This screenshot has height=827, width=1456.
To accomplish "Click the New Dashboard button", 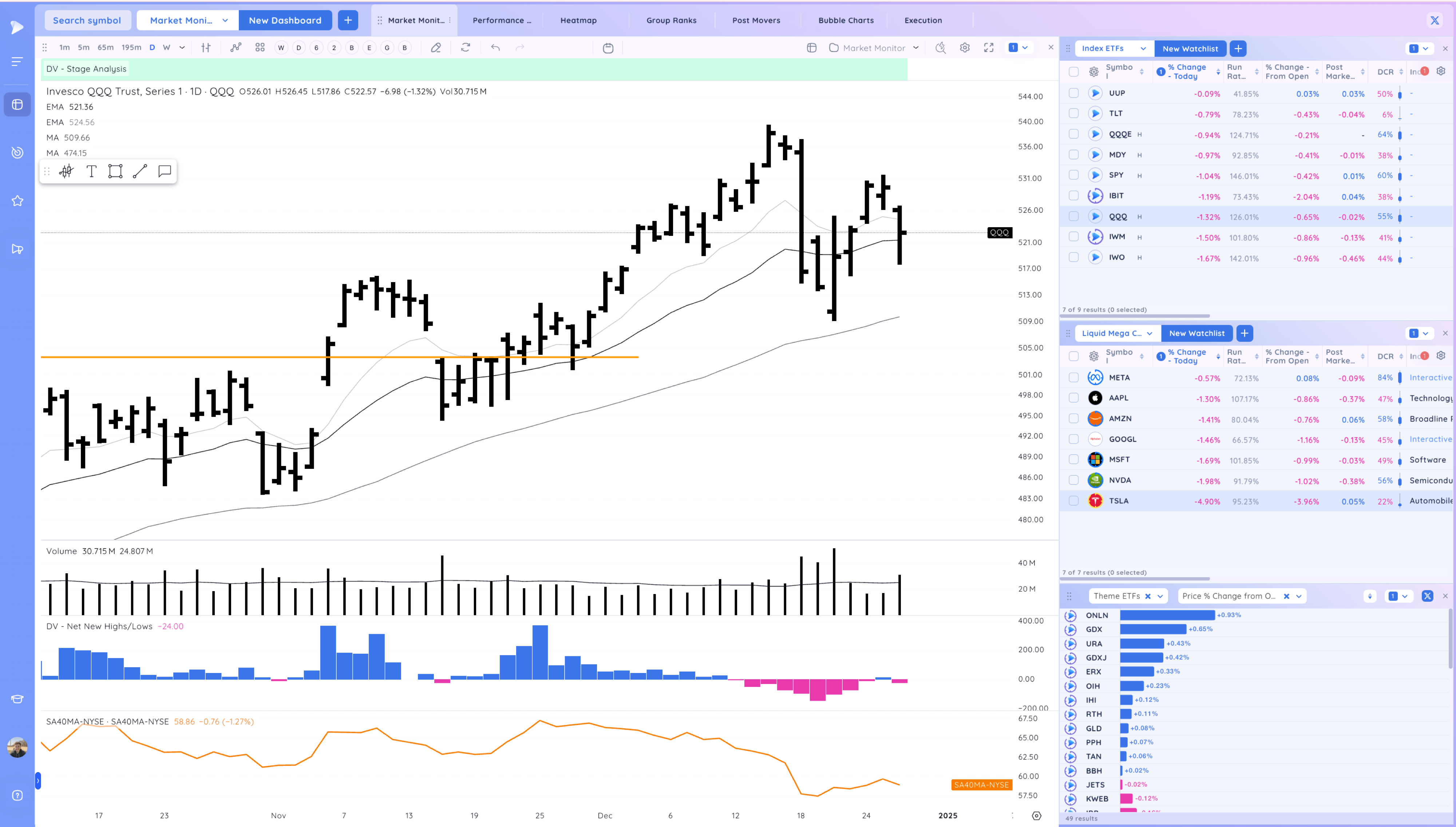I will 285,20.
